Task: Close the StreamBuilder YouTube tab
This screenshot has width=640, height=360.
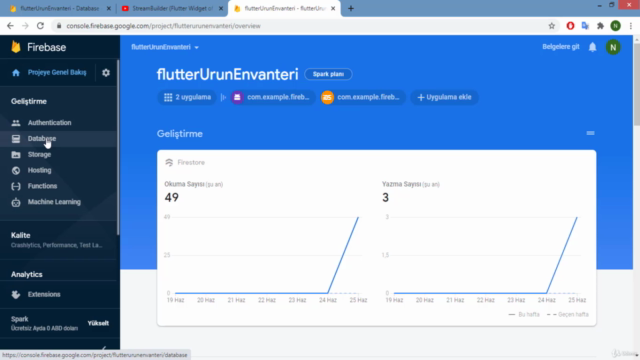Action: [221, 8]
